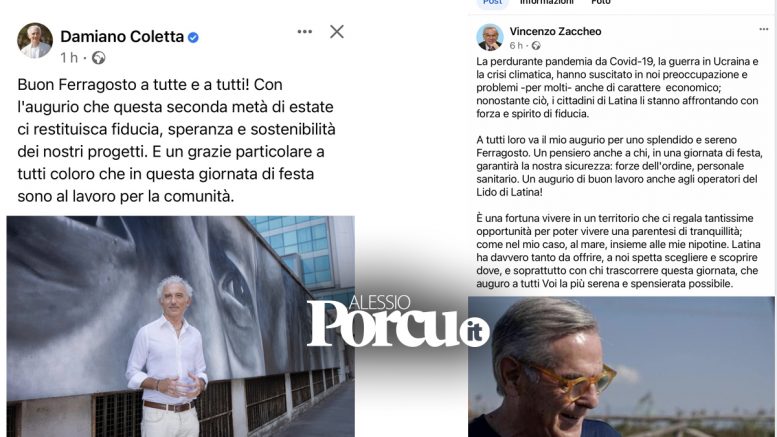
Task: Open Damiano Coletta's name link
Action: pos(122,37)
